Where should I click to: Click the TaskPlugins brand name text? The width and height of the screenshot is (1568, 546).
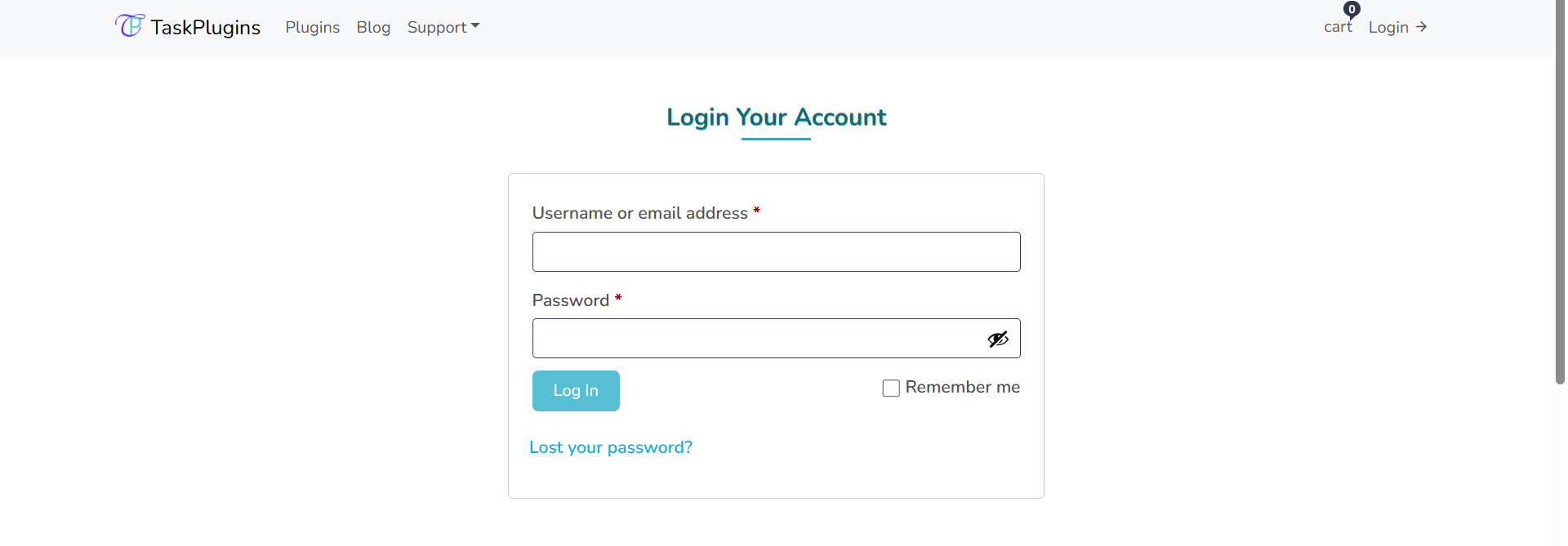(x=205, y=27)
